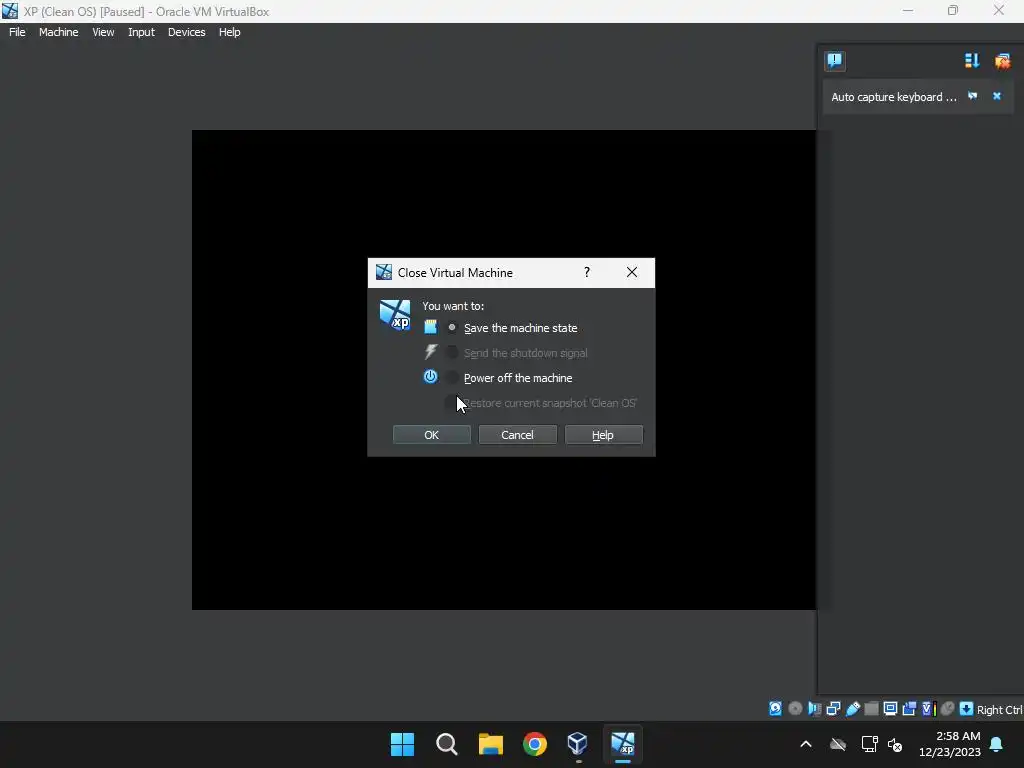This screenshot has width=1024, height=768.
Task: Click the Auto capture keyboard notification text
Action: point(893,97)
